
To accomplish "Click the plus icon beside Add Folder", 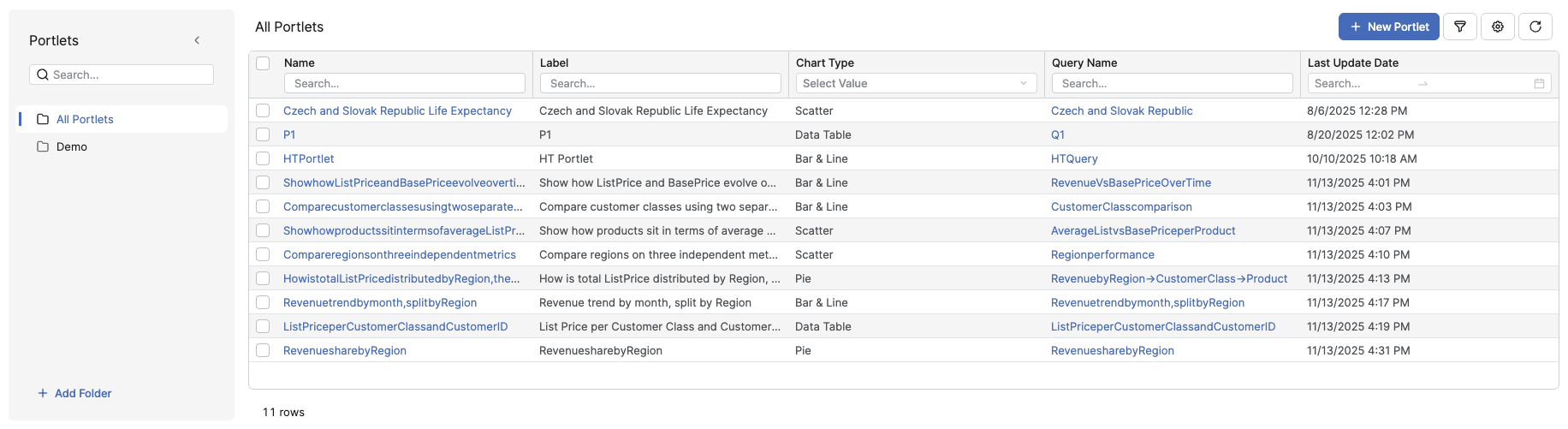I will 43,393.
